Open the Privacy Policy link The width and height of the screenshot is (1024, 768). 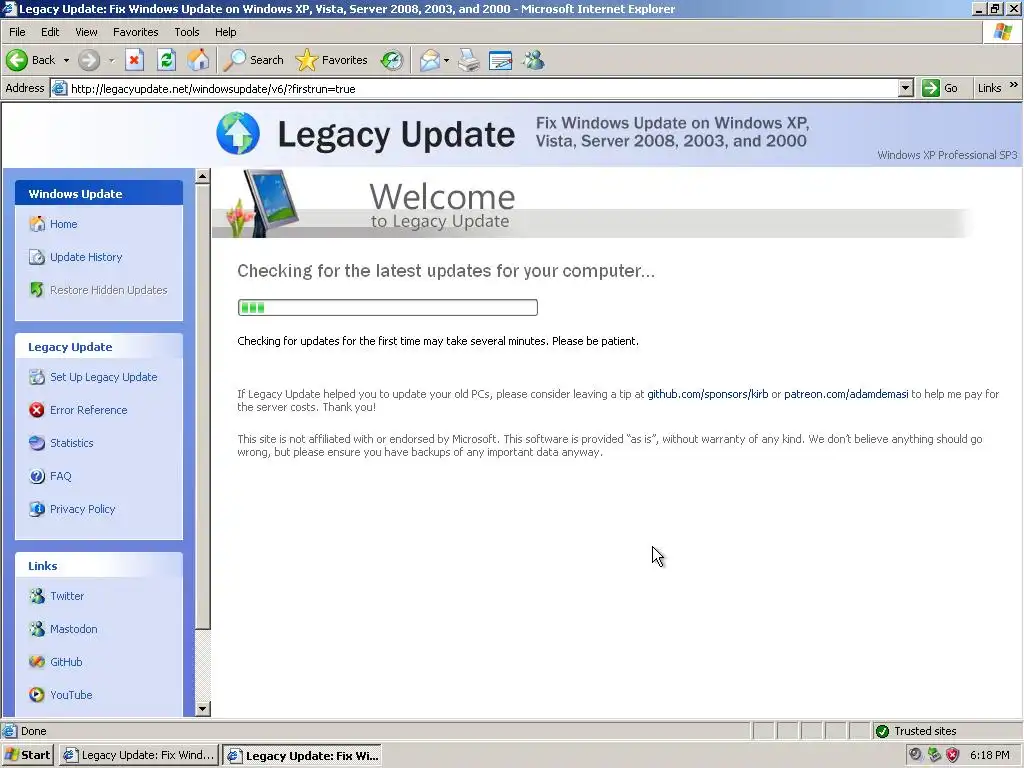82,509
